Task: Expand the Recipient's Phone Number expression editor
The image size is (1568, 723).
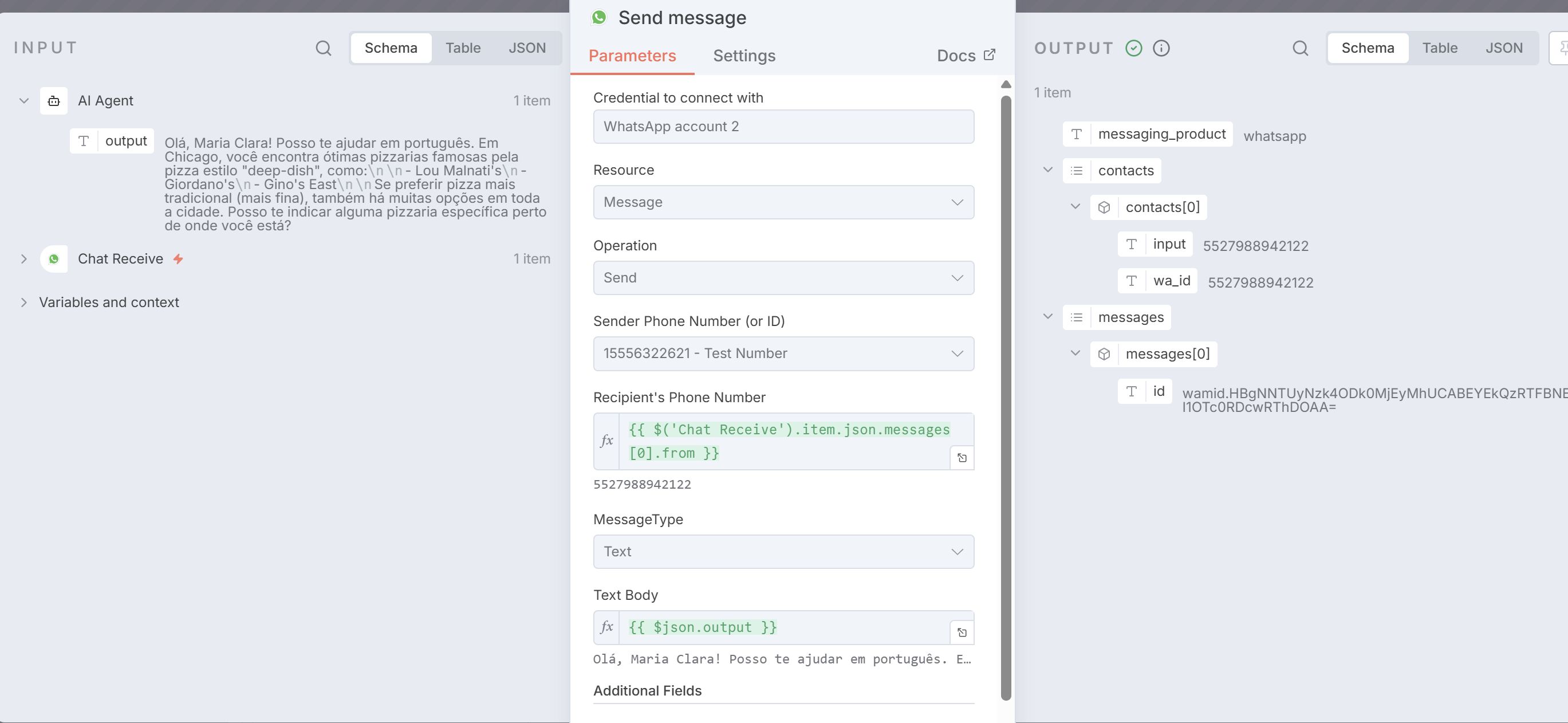Action: 962,457
